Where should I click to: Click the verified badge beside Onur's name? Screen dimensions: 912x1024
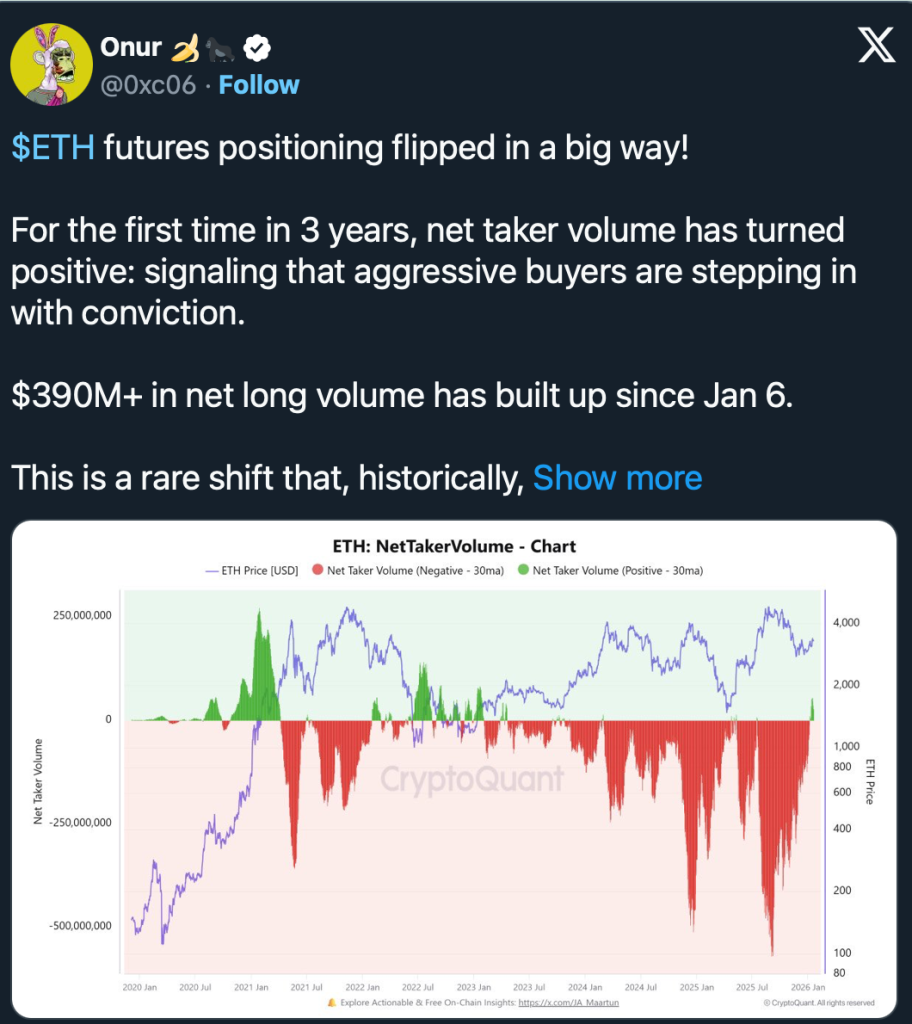click(258, 46)
